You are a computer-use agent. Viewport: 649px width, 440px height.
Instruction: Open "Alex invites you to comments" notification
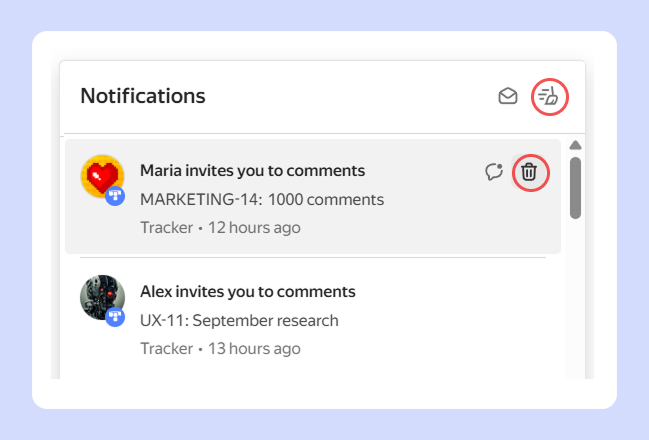tap(248, 292)
